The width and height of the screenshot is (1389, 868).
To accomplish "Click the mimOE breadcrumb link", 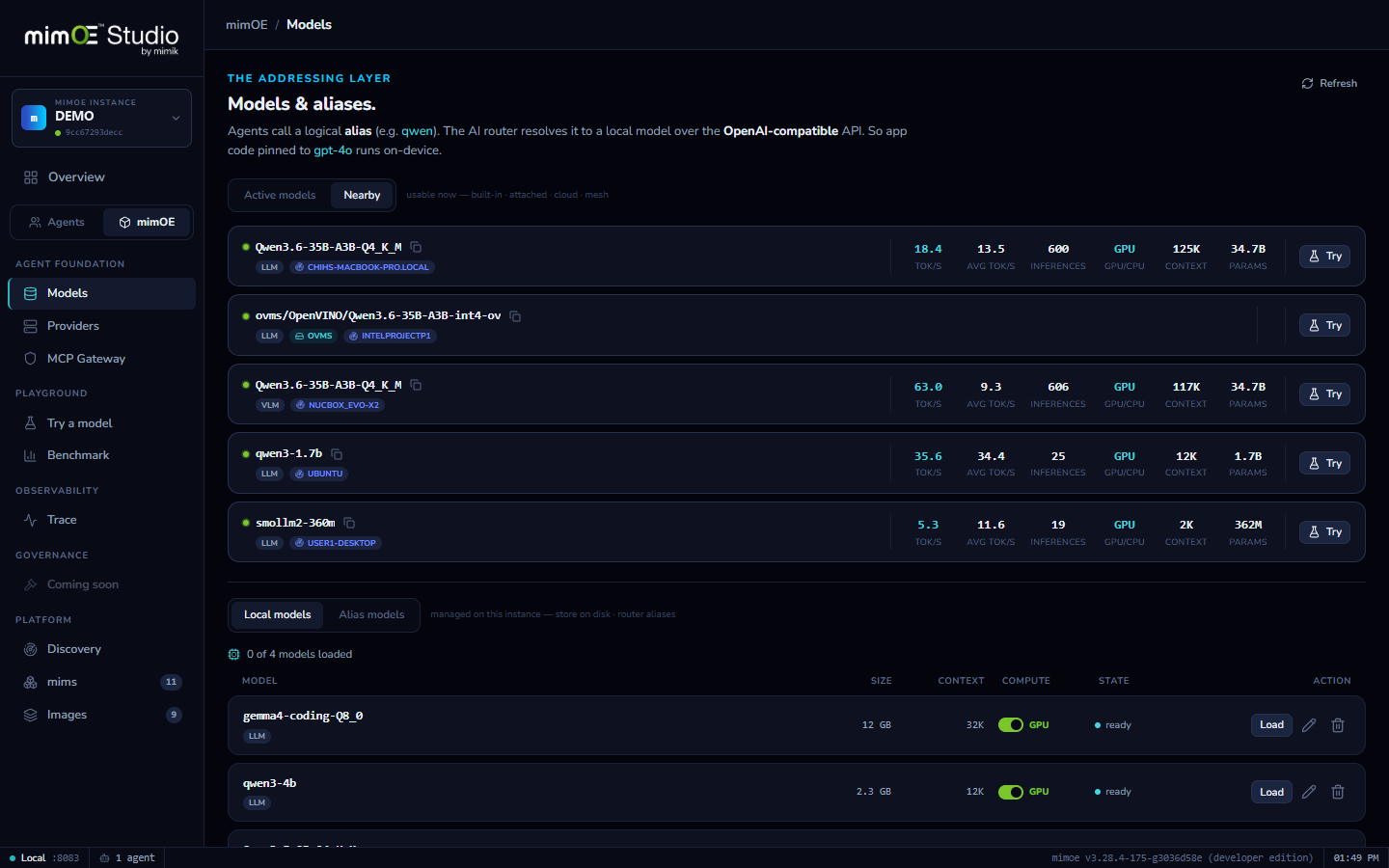I will tap(247, 25).
